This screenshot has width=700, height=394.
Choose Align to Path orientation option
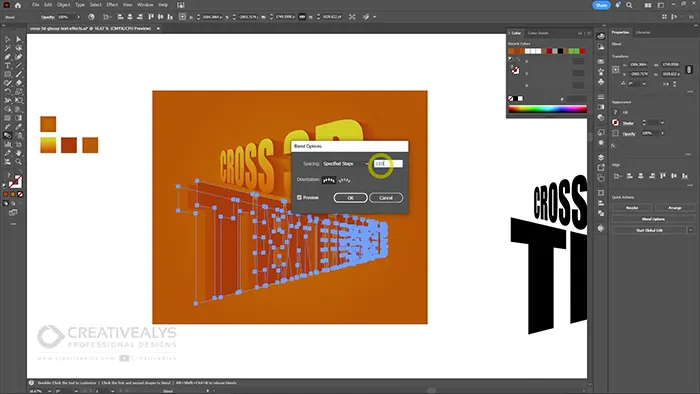click(345, 180)
